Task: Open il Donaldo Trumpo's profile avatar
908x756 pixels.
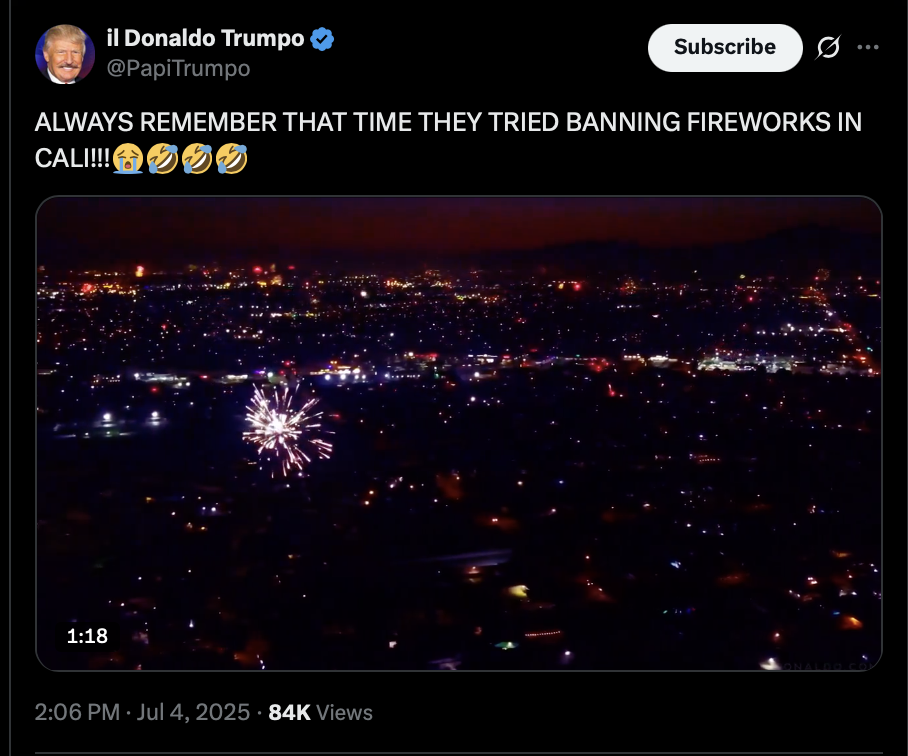Action: (65, 54)
